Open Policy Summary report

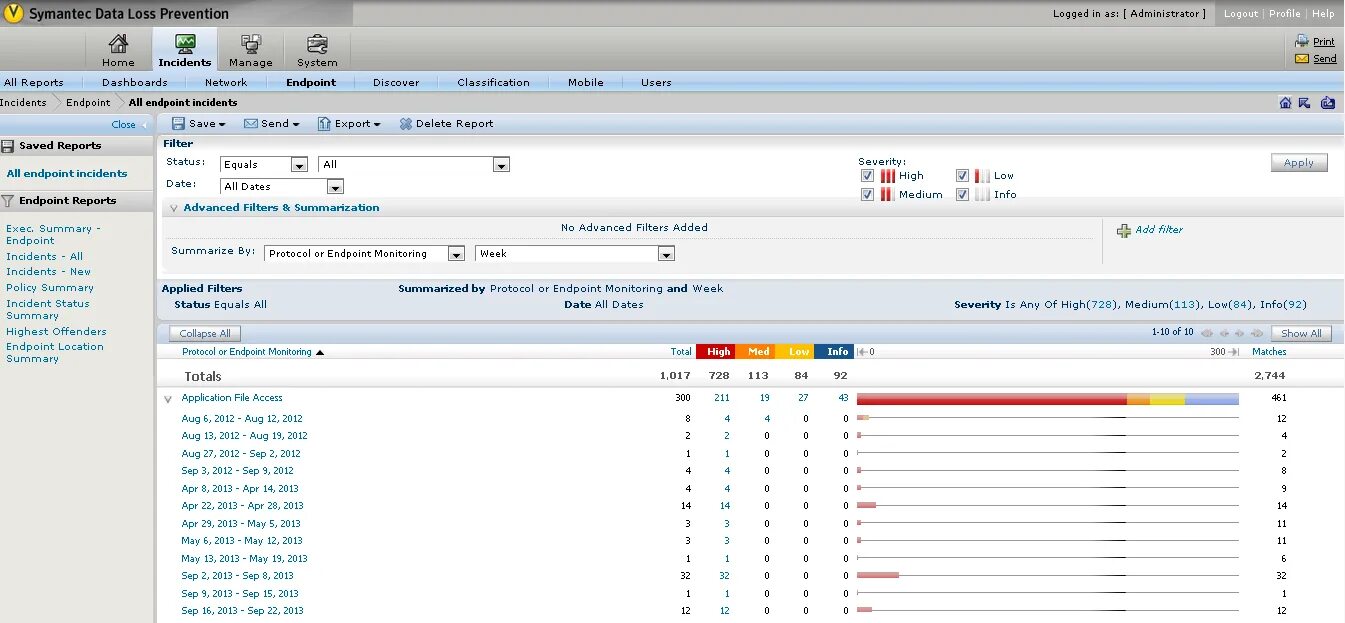coord(50,288)
